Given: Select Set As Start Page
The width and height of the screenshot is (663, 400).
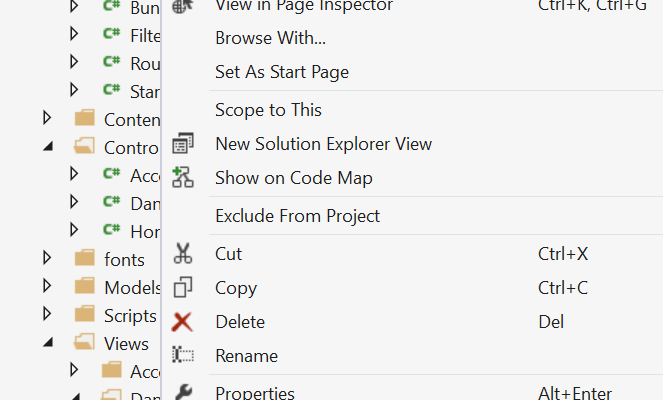Looking at the screenshot, I should point(282,72).
